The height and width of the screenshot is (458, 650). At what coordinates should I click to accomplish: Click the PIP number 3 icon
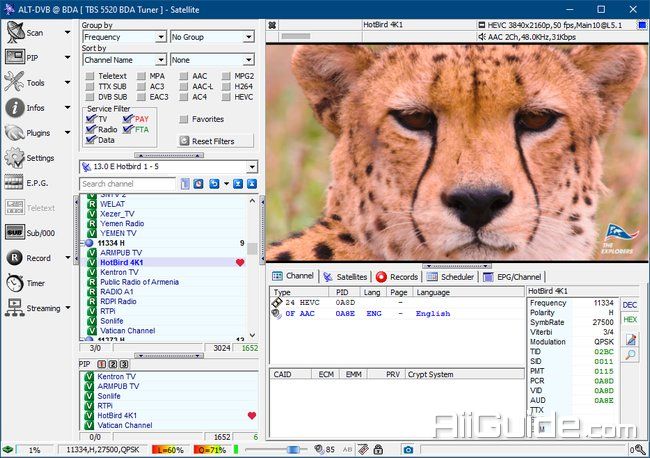click(x=124, y=364)
